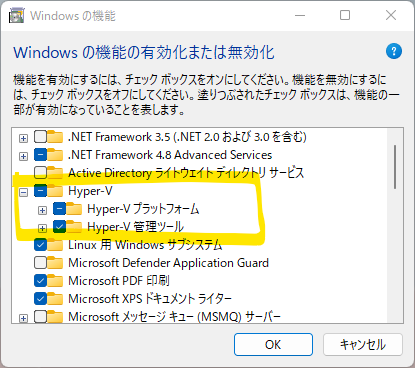Image resolution: width=415 pixels, height=368 pixels.
Task: Minimize the Windows の機能 window
Action: coord(300,15)
